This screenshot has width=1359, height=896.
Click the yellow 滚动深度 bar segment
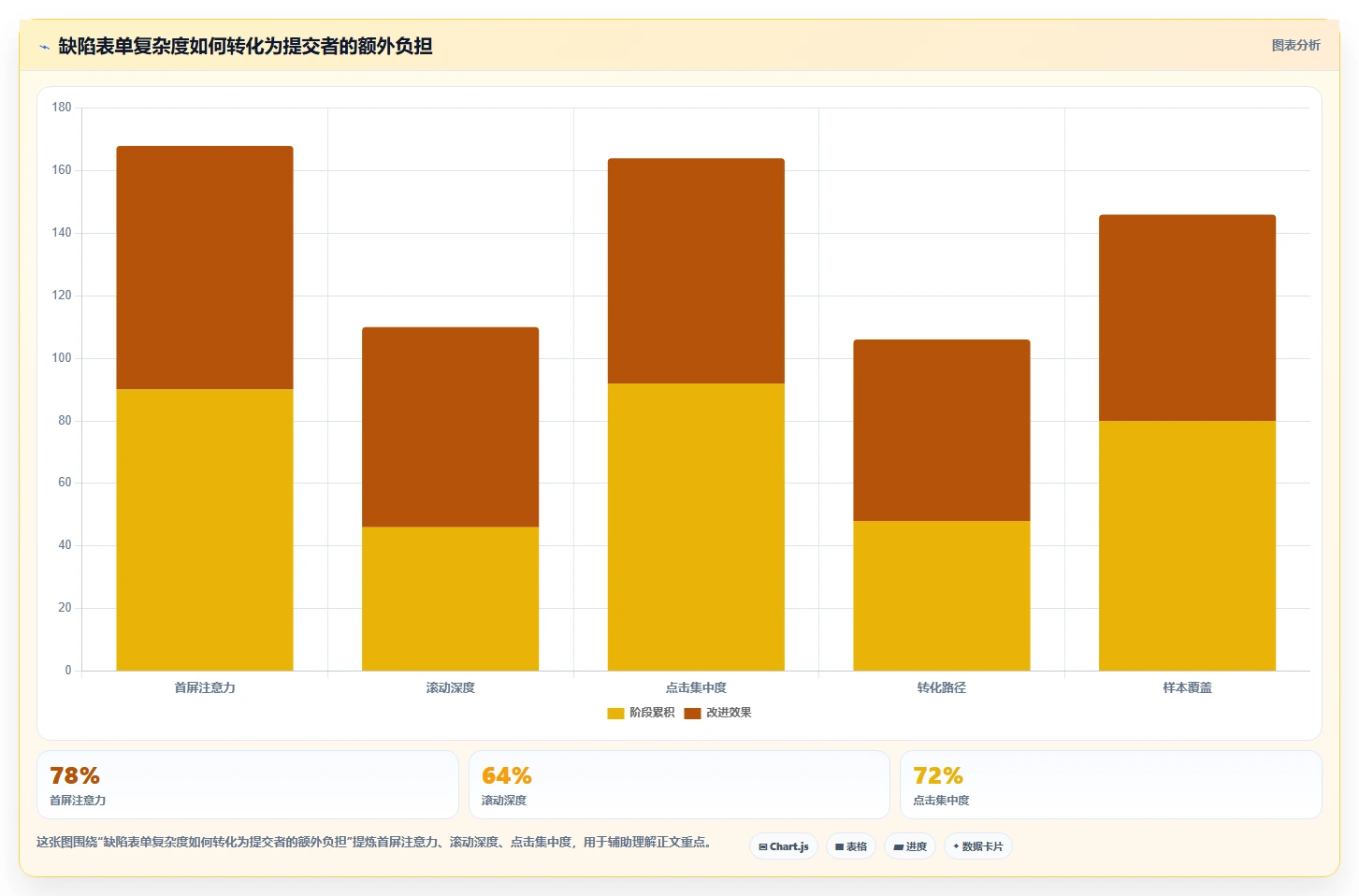[x=451, y=599]
